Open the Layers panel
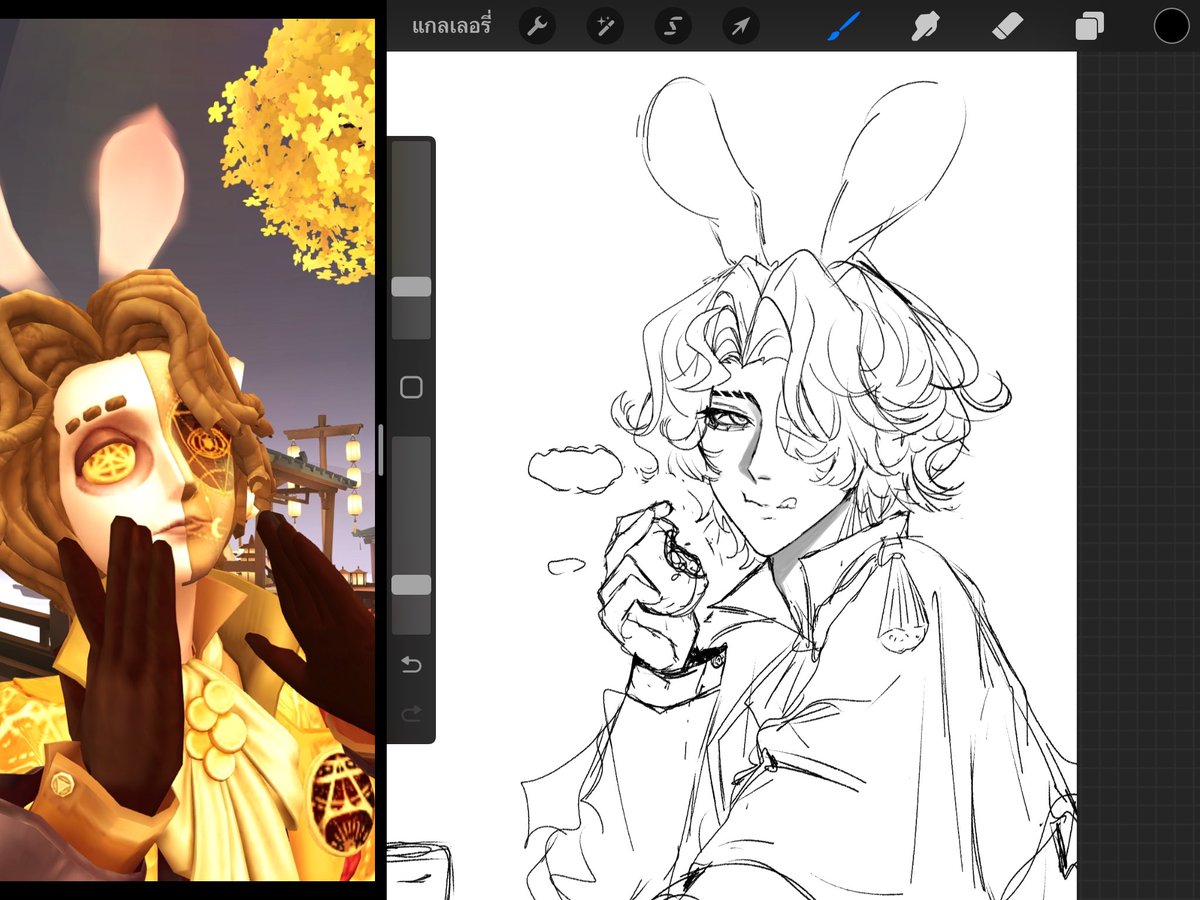 click(1089, 26)
